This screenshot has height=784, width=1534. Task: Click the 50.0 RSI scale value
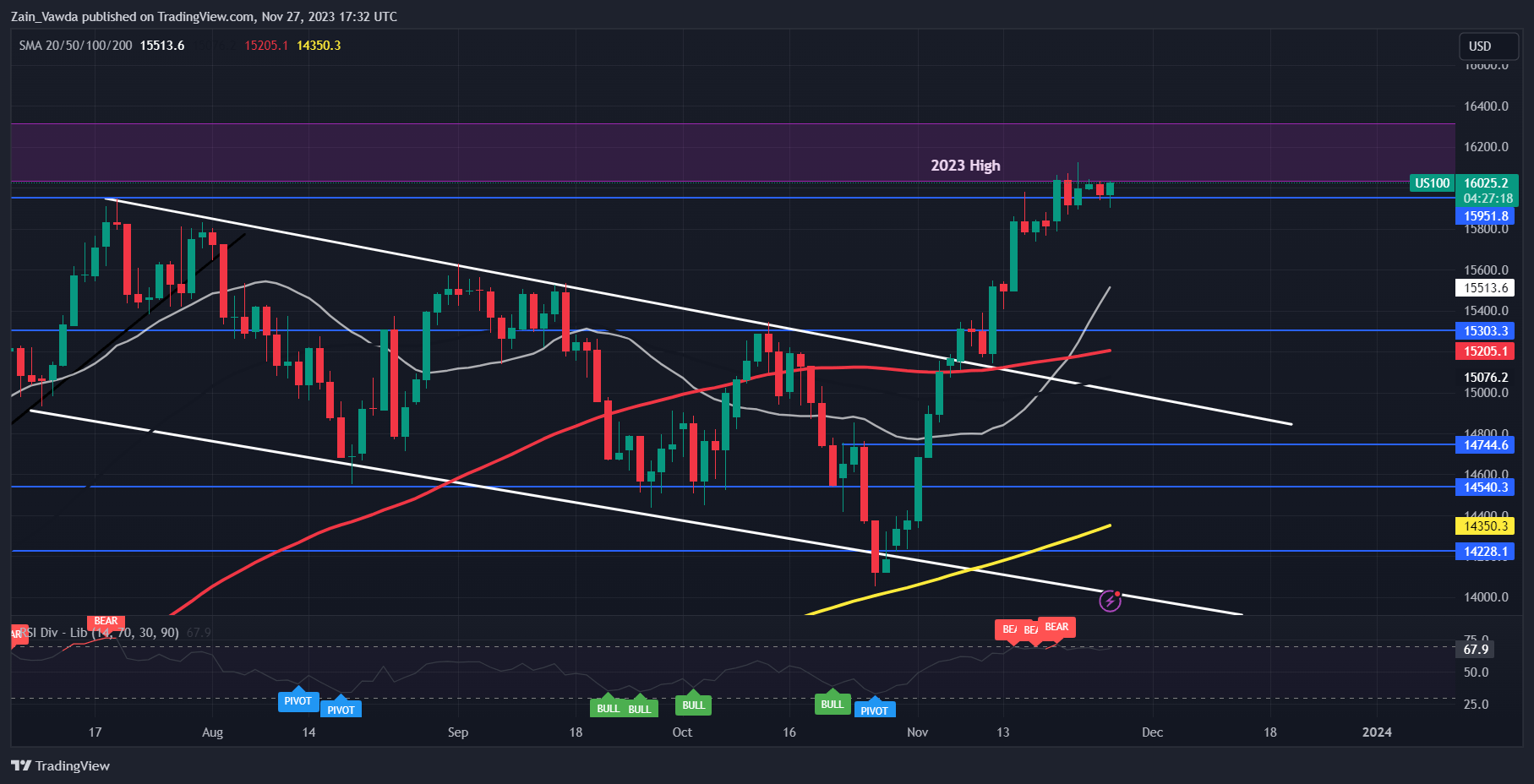(1476, 672)
